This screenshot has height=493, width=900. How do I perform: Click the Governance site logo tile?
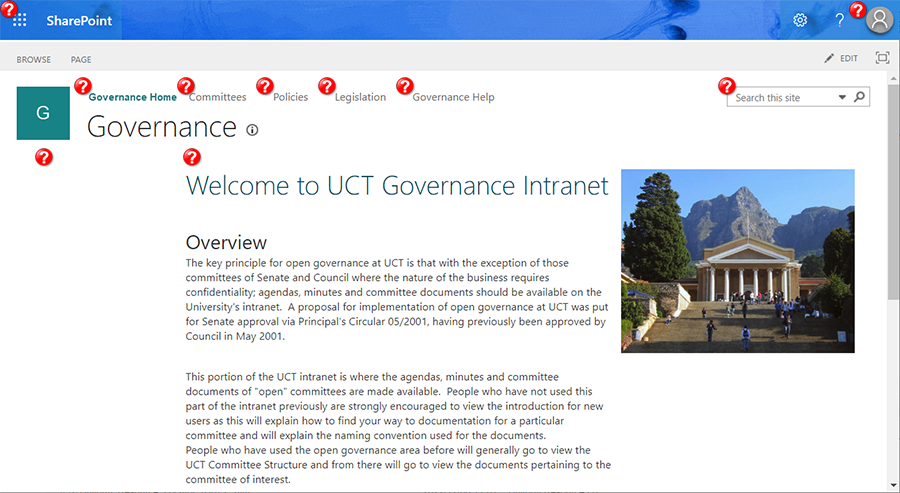coord(43,113)
